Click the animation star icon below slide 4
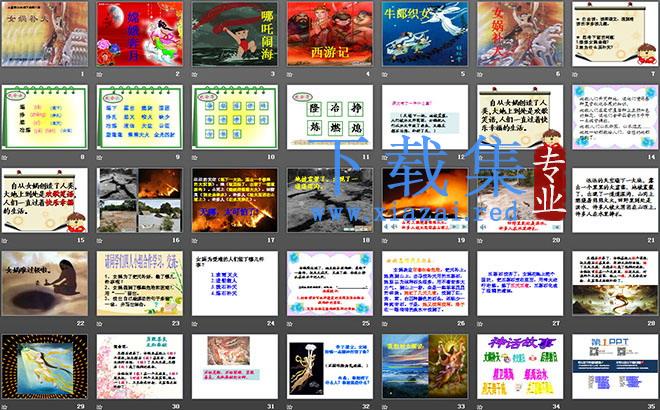This screenshot has width=660, height=410. (290, 74)
